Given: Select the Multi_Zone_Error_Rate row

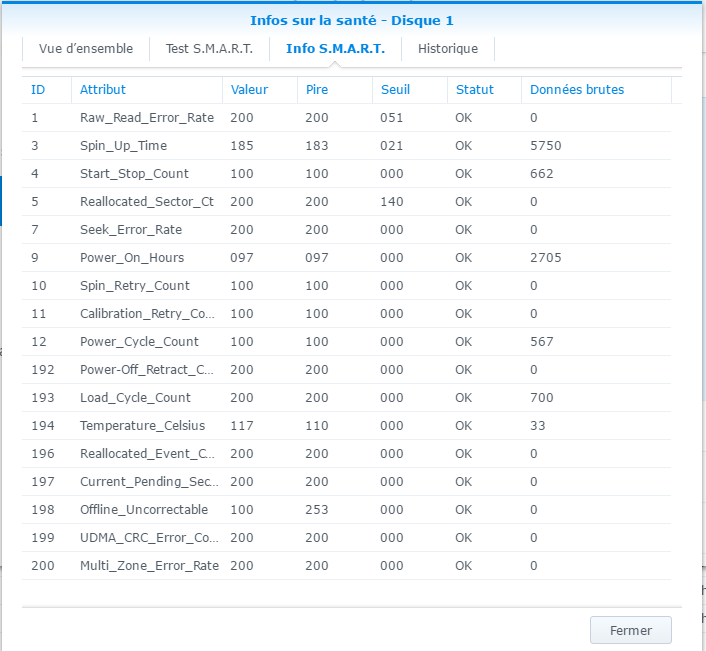Looking at the screenshot, I should 346,565.
